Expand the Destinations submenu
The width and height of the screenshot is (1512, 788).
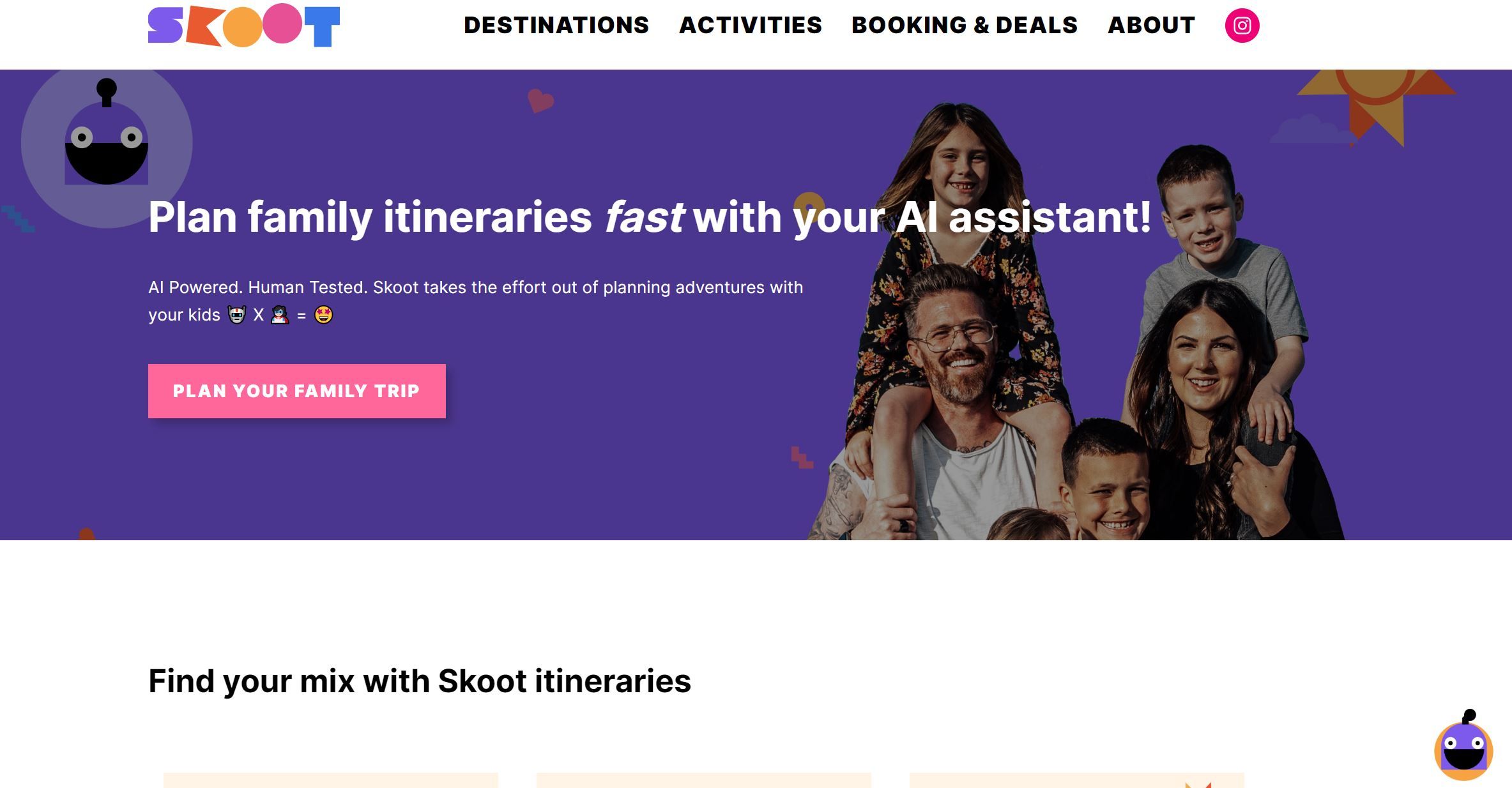coord(556,25)
